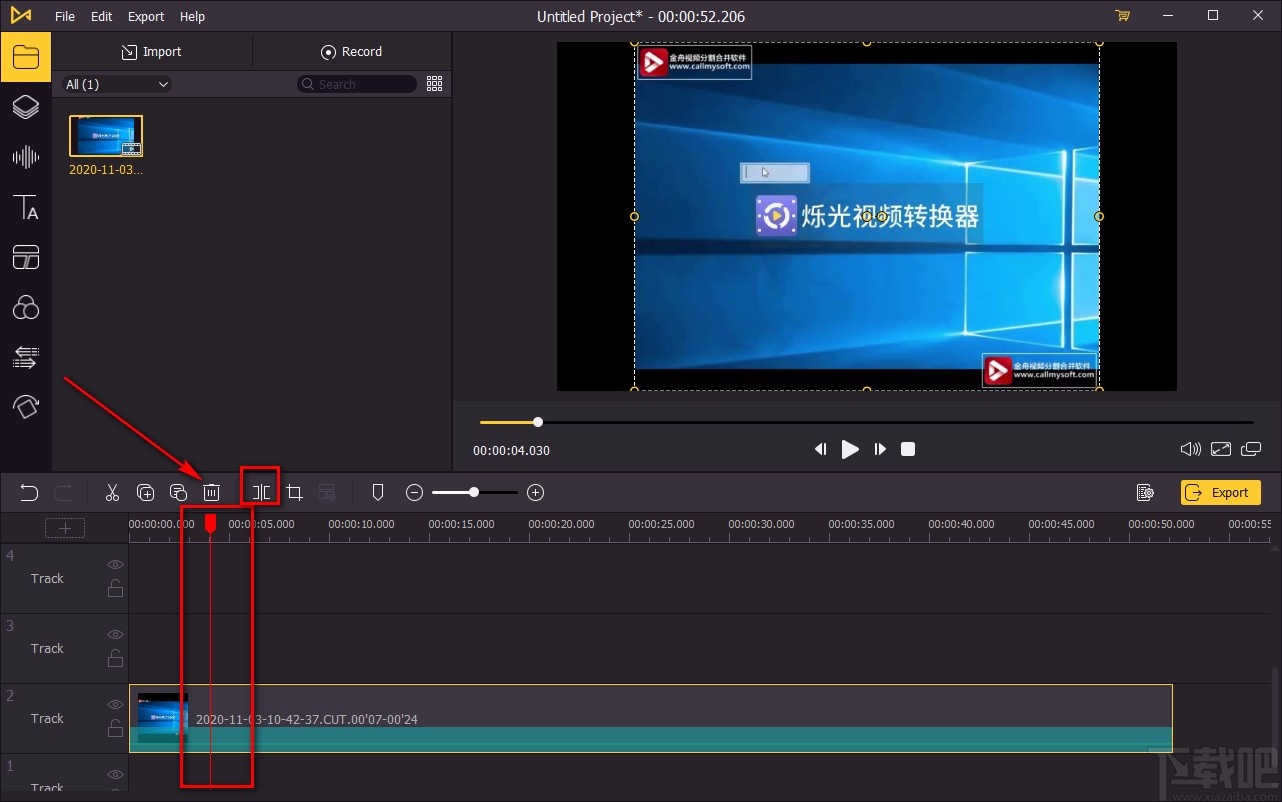The image size is (1282, 802).
Task: Click the Delete trash icon
Action: (x=212, y=492)
